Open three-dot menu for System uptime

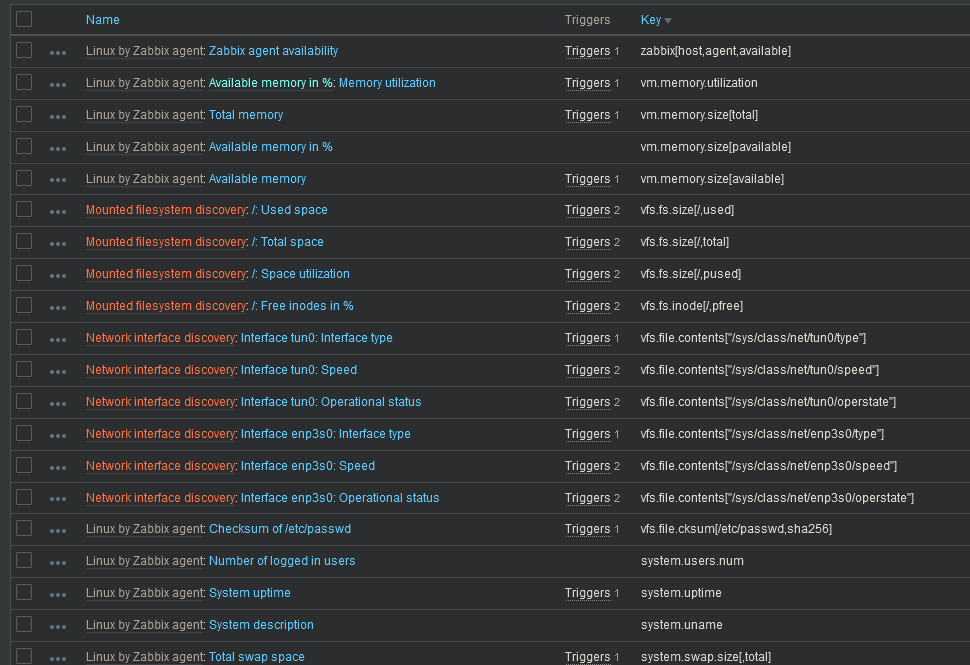(x=58, y=594)
